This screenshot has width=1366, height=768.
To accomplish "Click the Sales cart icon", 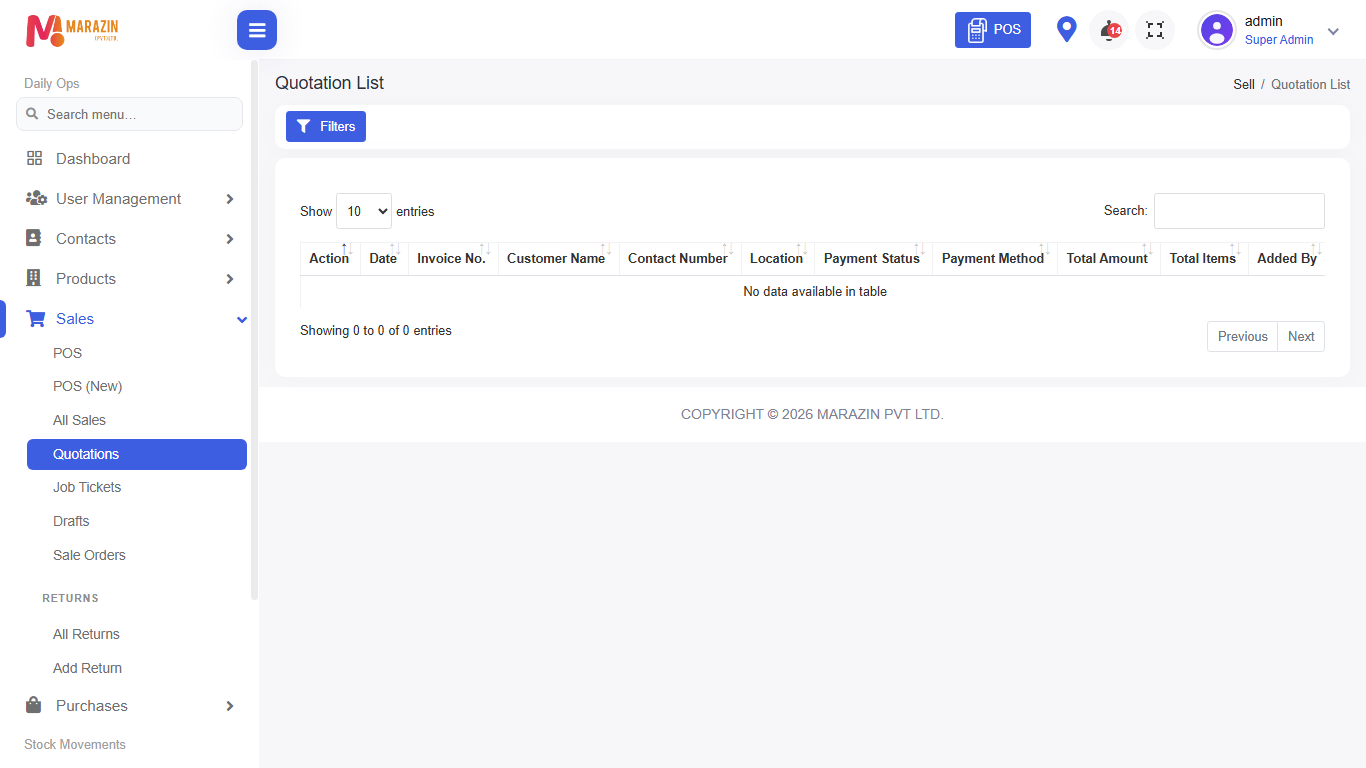I will tap(36, 318).
